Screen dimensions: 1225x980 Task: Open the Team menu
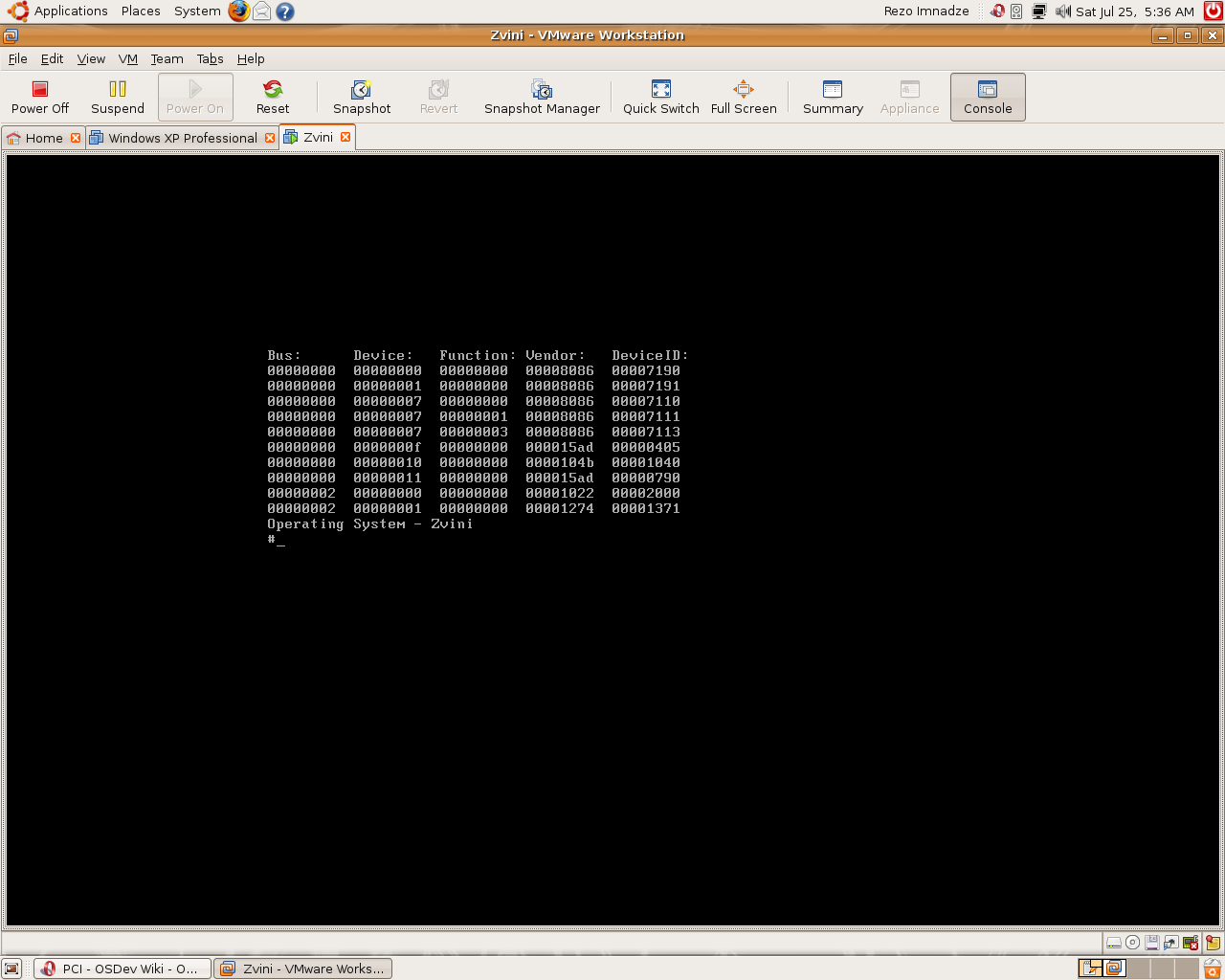[x=167, y=58]
